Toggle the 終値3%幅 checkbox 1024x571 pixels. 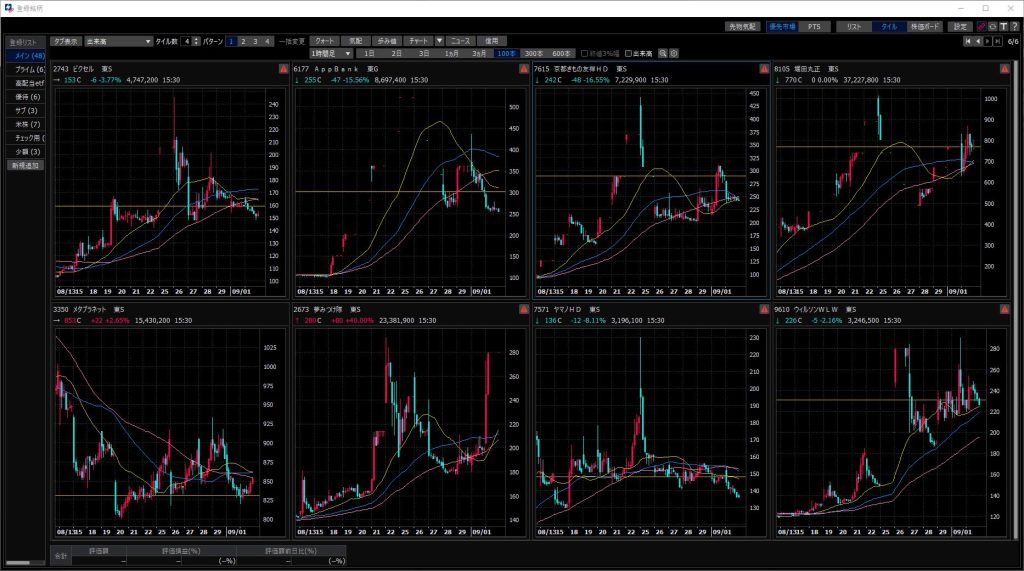tap(584, 53)
